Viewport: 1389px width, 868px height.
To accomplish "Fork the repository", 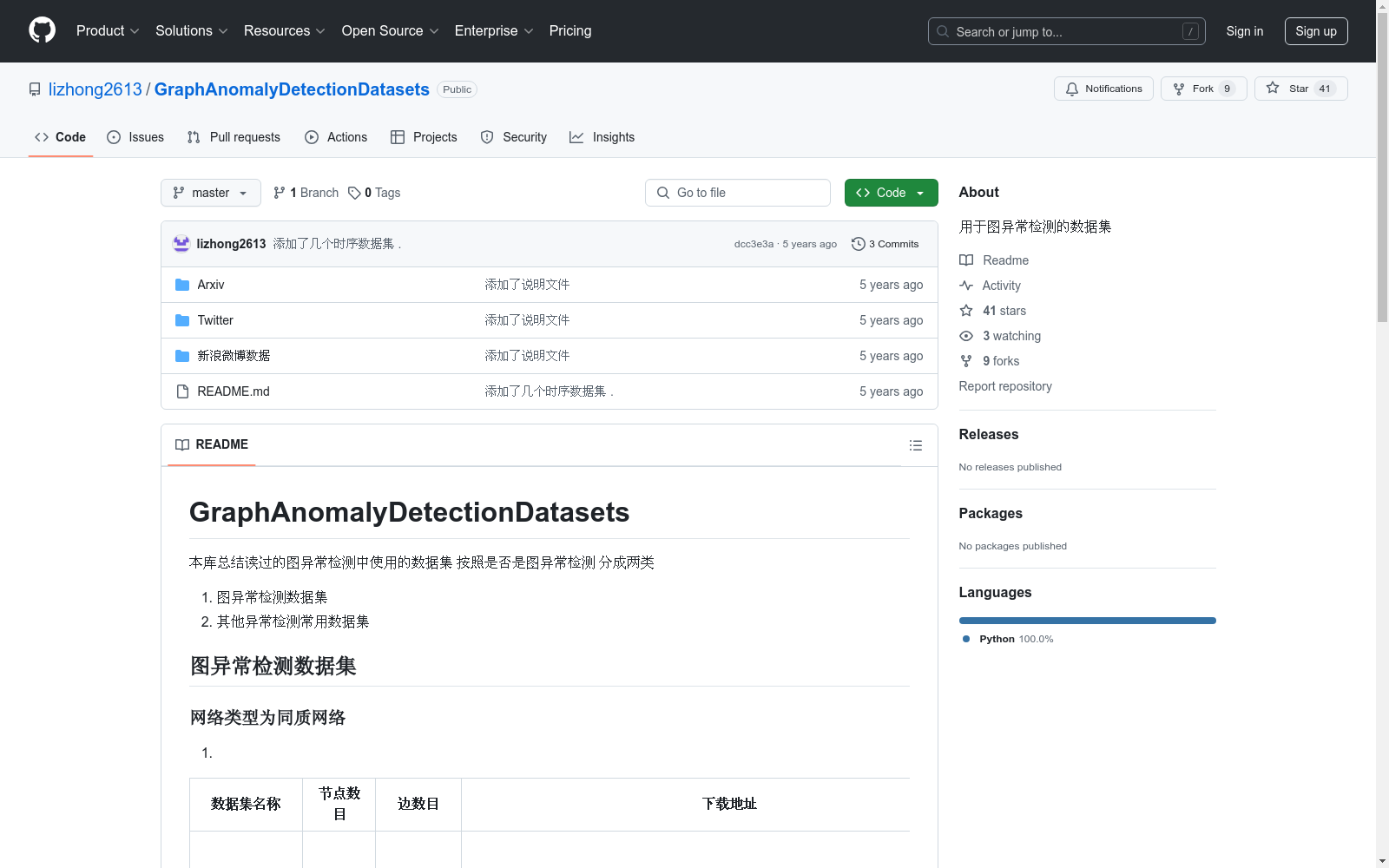I will point(1203,89).
